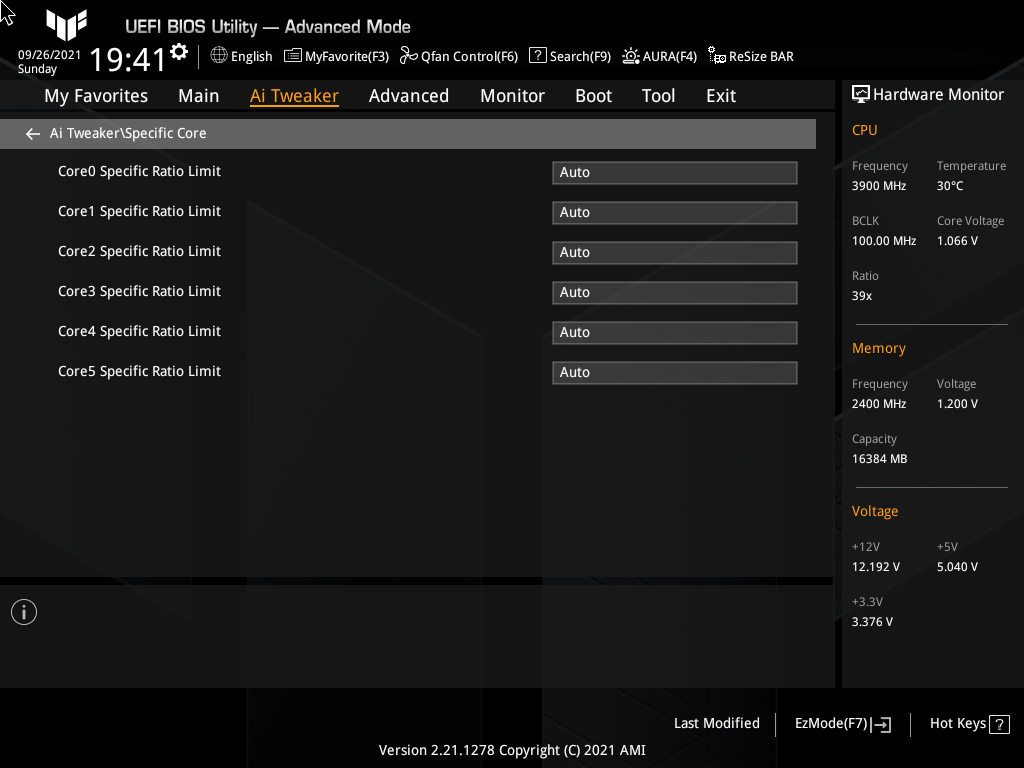Open the Qfan Control utility
Viewport: 1024px width, 768px height.
[458, 56]
